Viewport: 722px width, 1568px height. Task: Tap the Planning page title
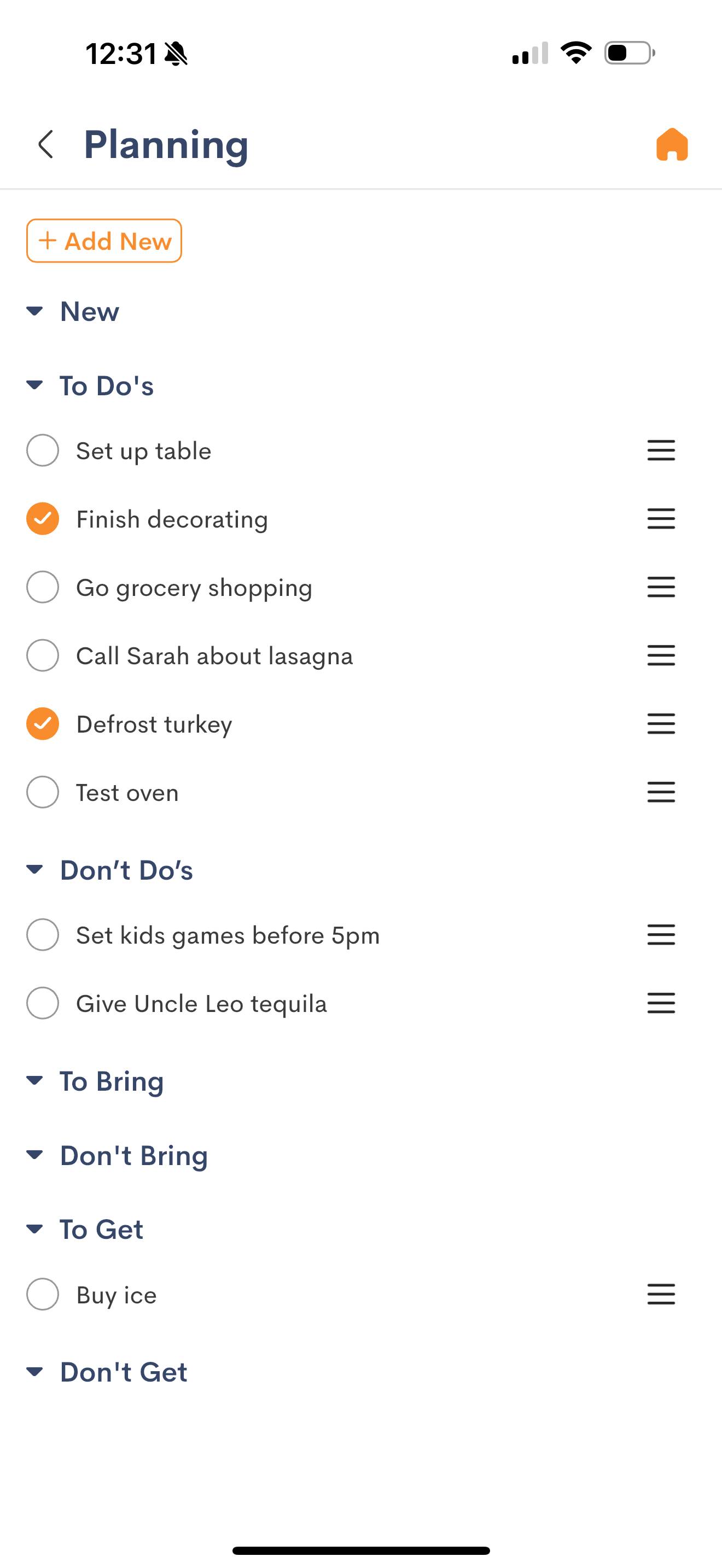point(166,145)
